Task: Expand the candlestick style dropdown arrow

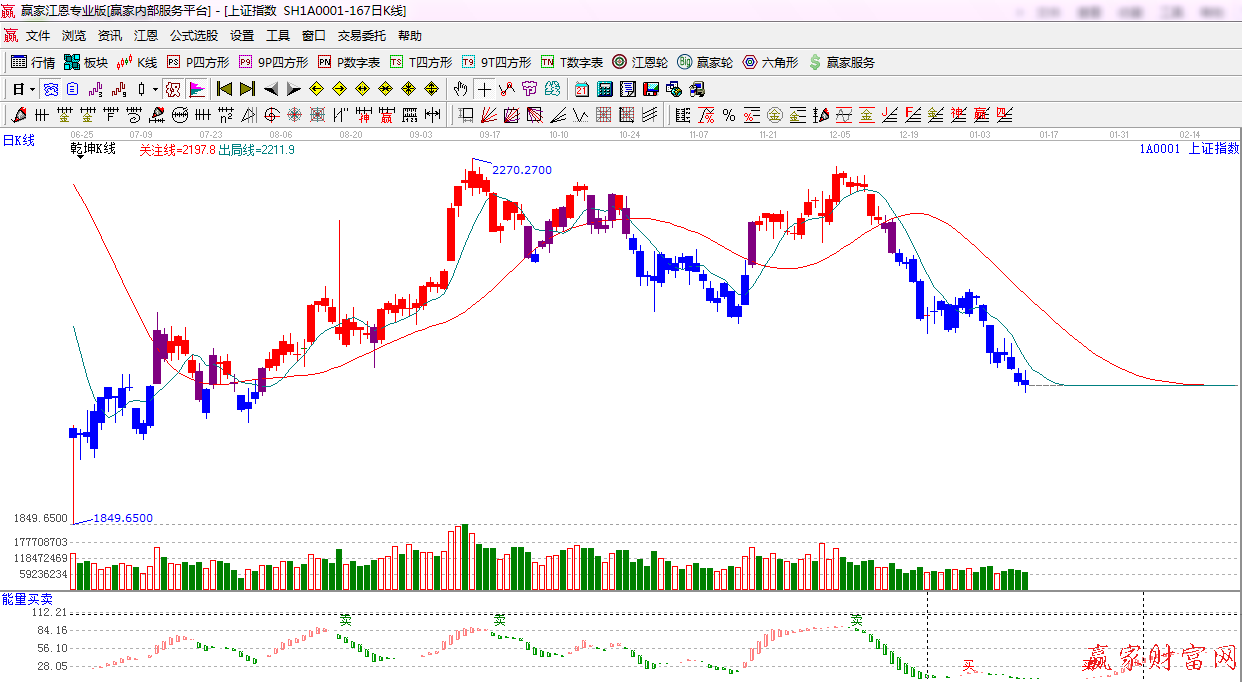Action: pos(154,89)
